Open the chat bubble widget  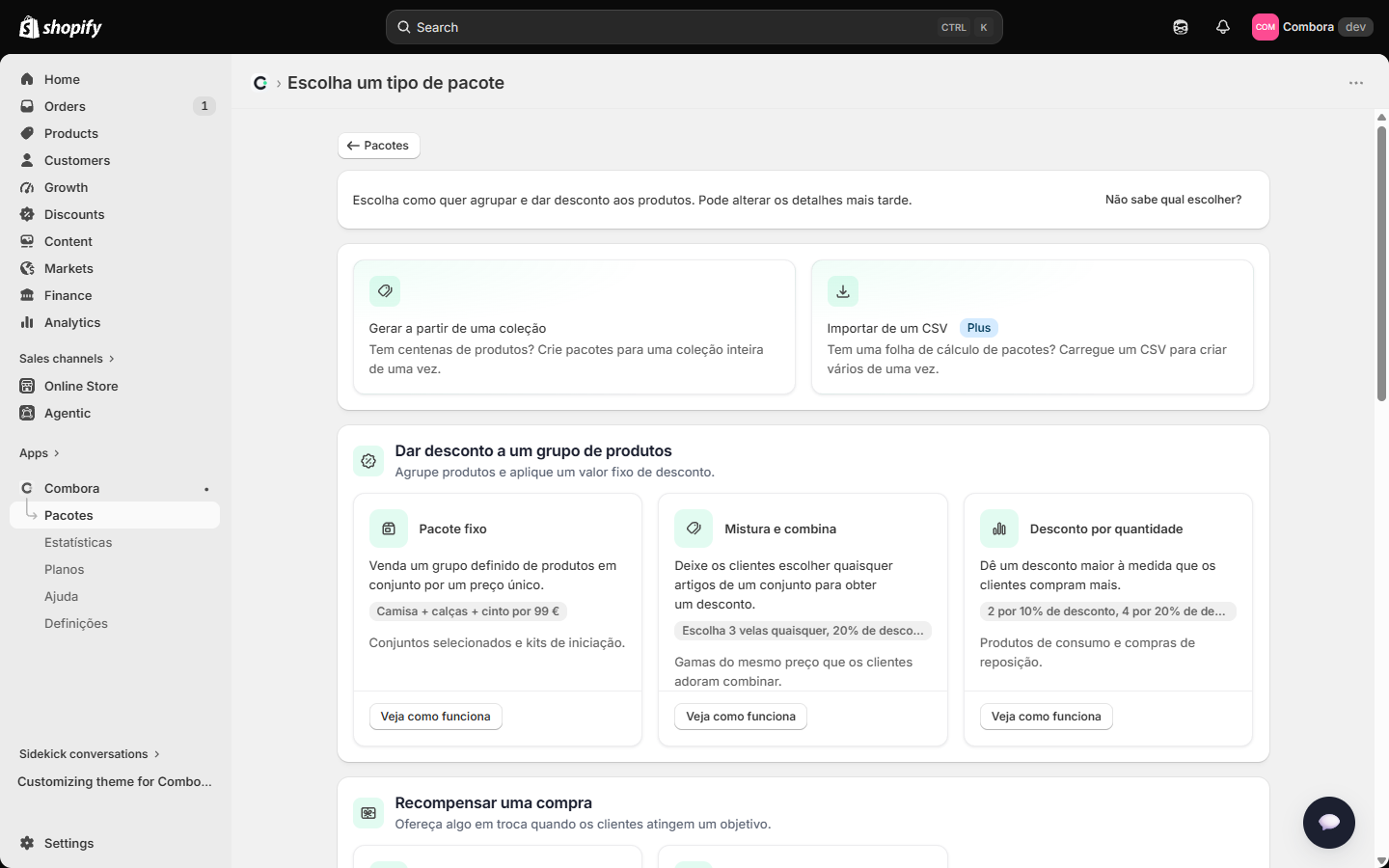[1329, 823]
